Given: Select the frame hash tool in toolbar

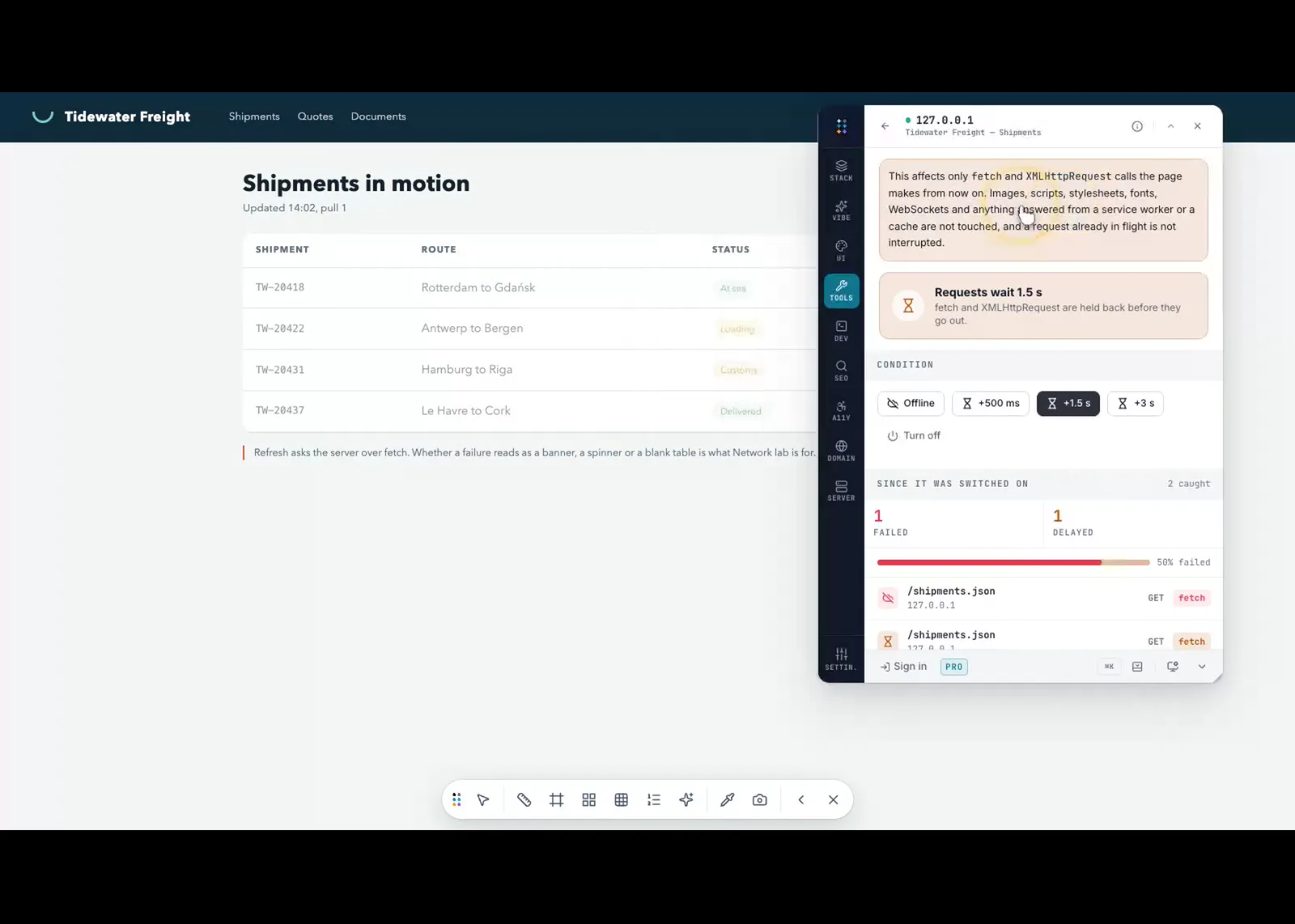Looking at the screenshot, I should pyautogui.click(x=556, y=799).
